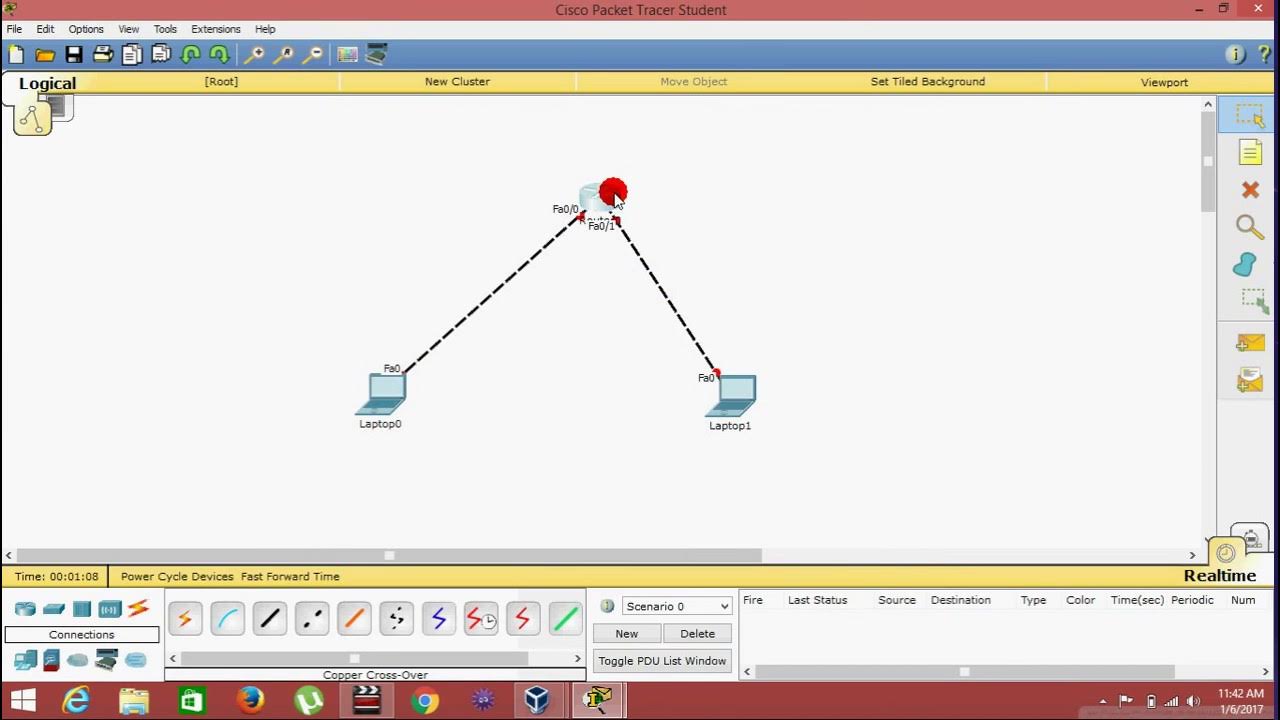Select the Laptop1 device

[x=731, y=396]
